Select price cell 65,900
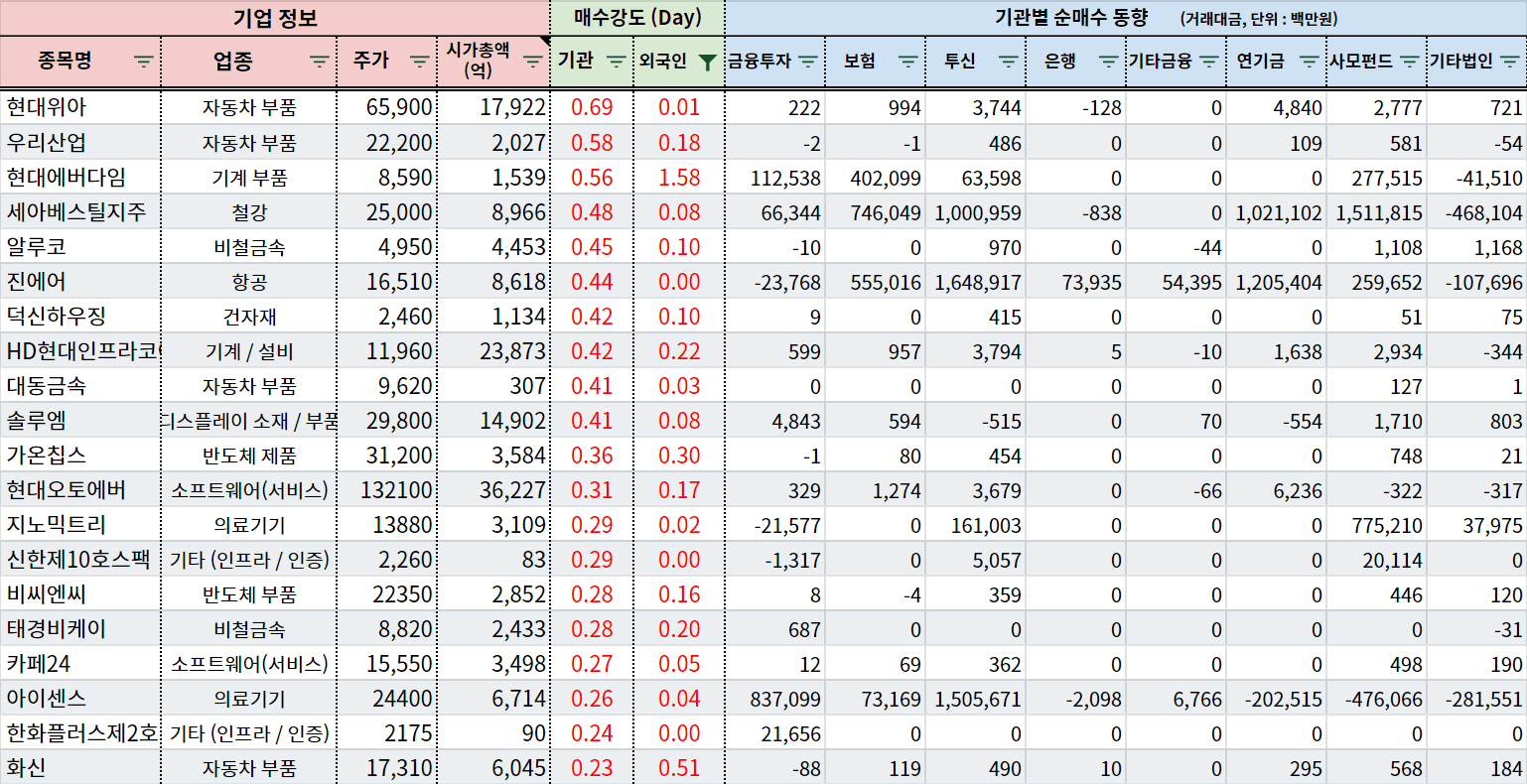Screen dimensions: 1527x784 click(387, 107)
